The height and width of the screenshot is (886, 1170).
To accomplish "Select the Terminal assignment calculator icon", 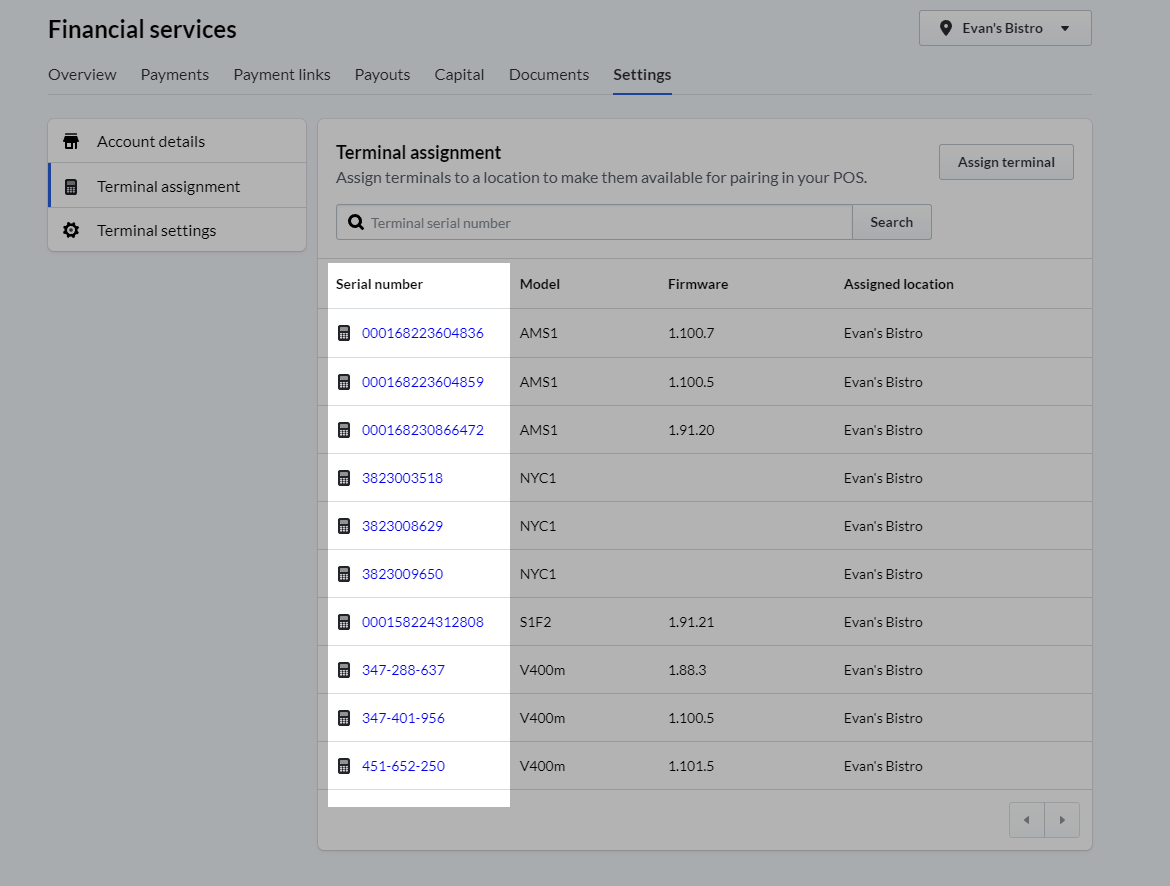I will pos(71,185).
